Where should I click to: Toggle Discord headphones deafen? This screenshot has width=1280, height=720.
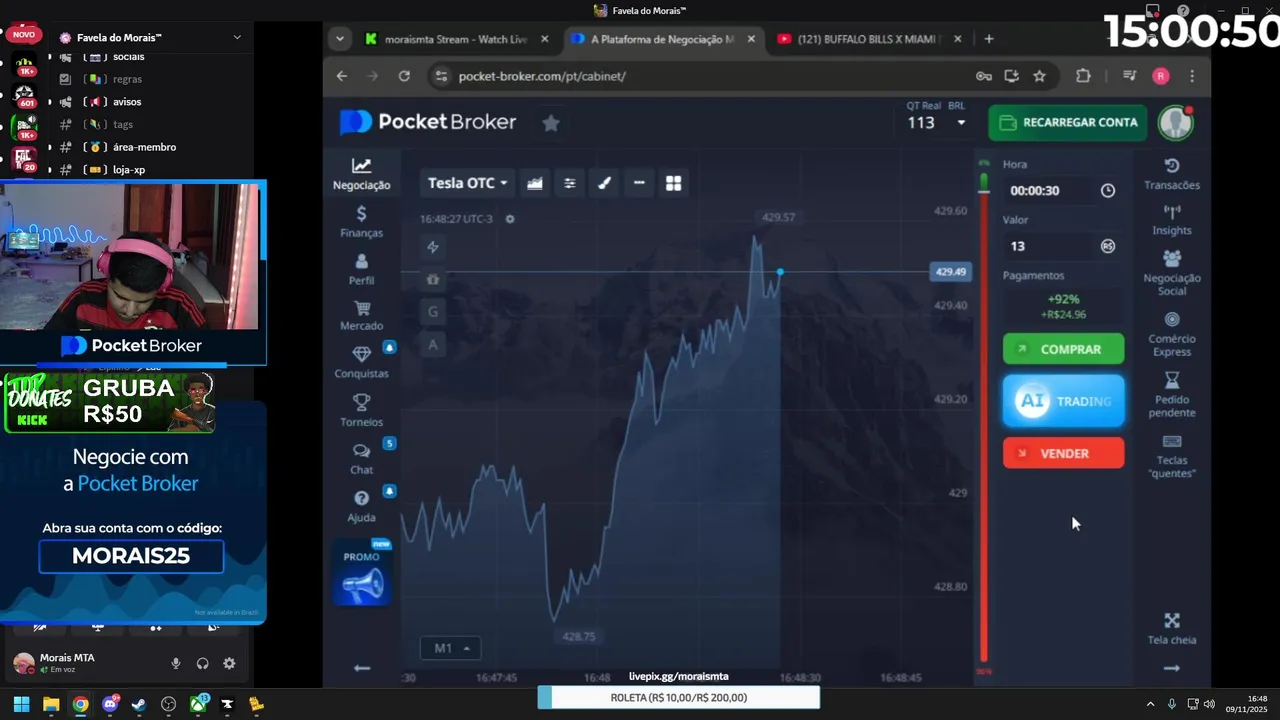click(x=202, y=663)
